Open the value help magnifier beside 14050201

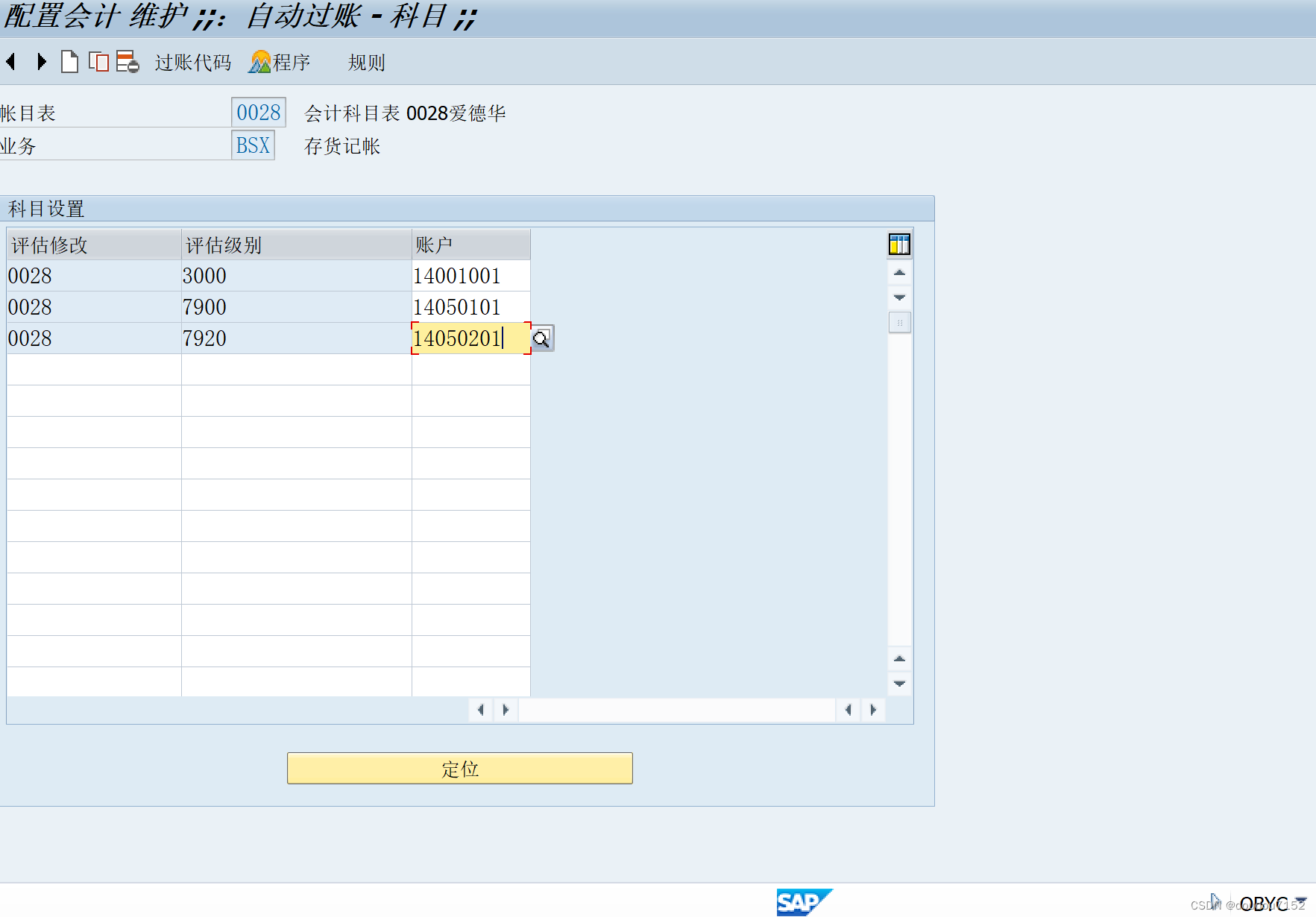pyautogui.click(x=543, y=339)
